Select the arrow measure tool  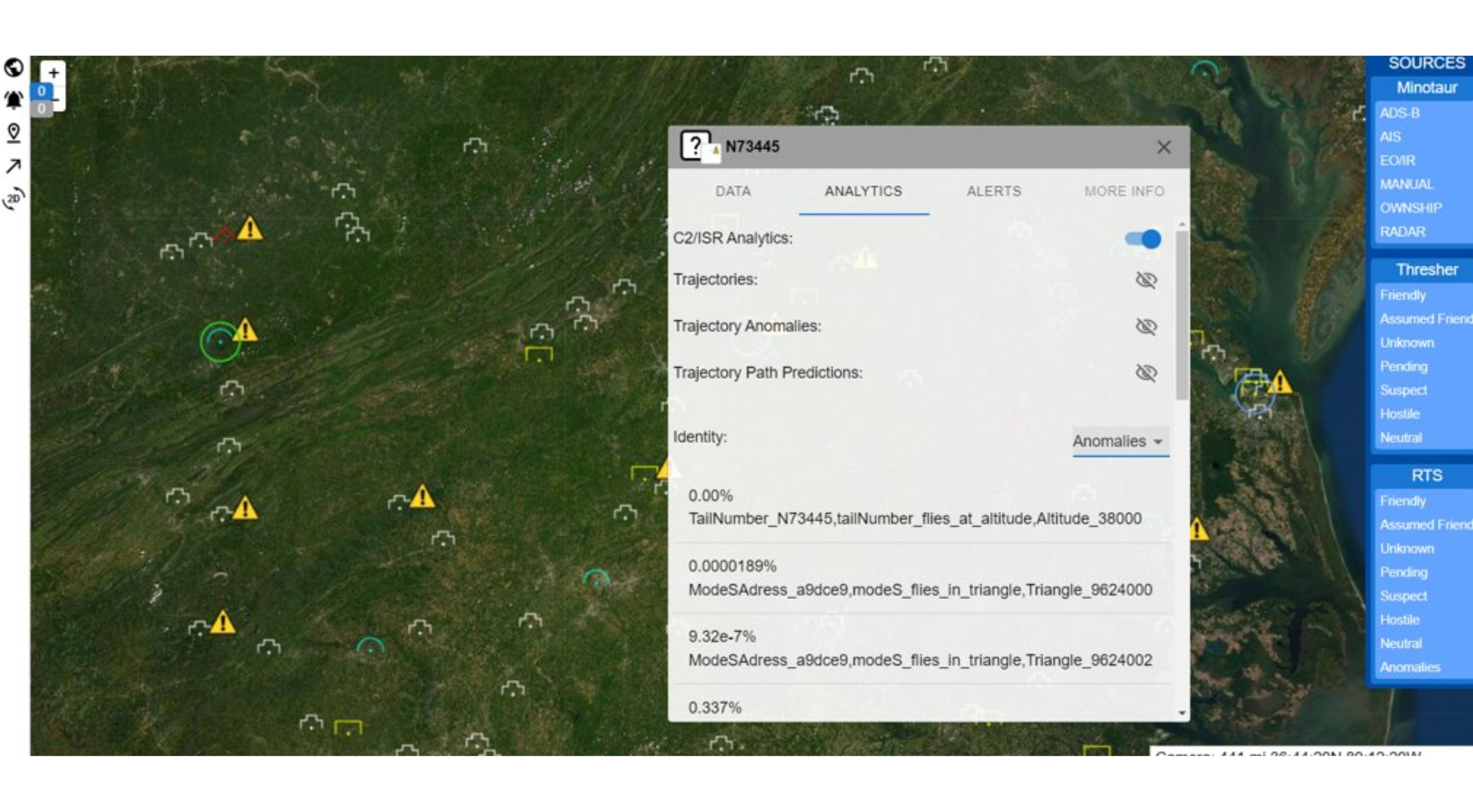pos(14,166)
